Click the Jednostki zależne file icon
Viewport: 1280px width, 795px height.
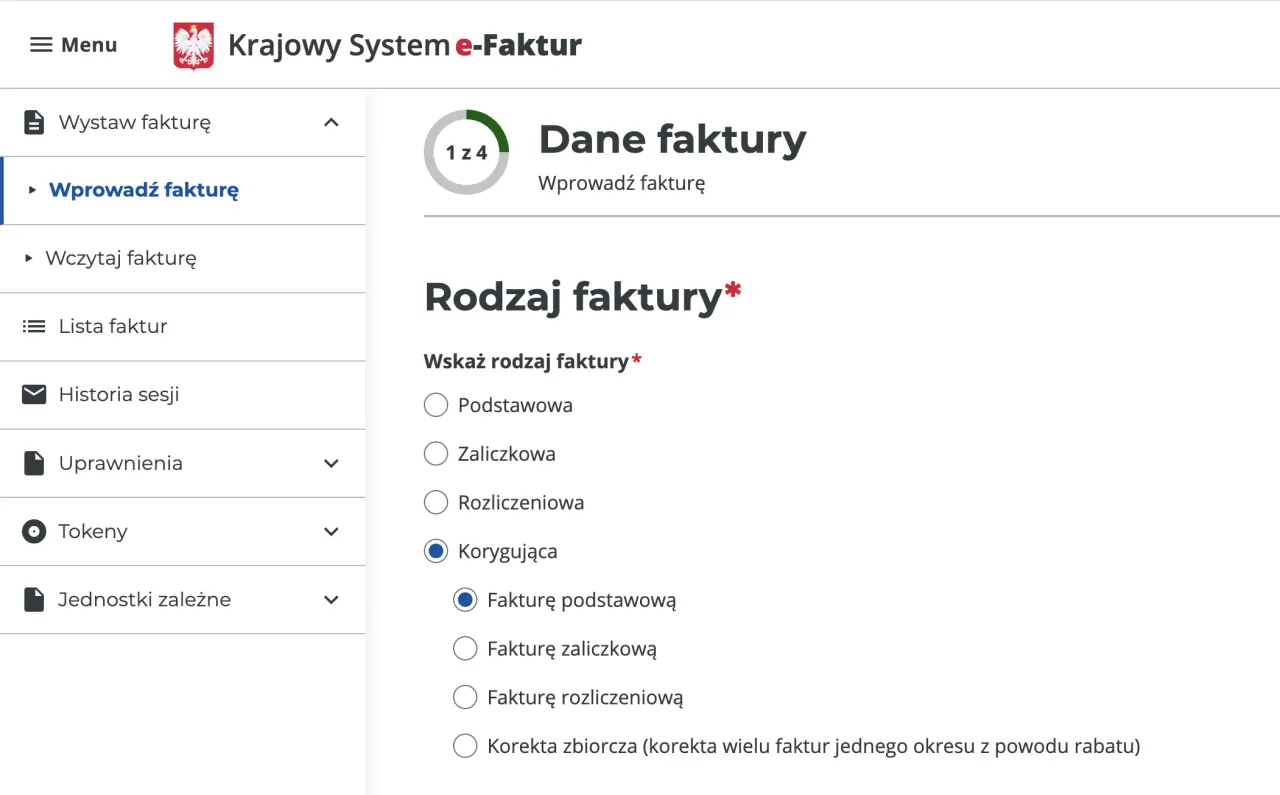(x=34, y=600)
